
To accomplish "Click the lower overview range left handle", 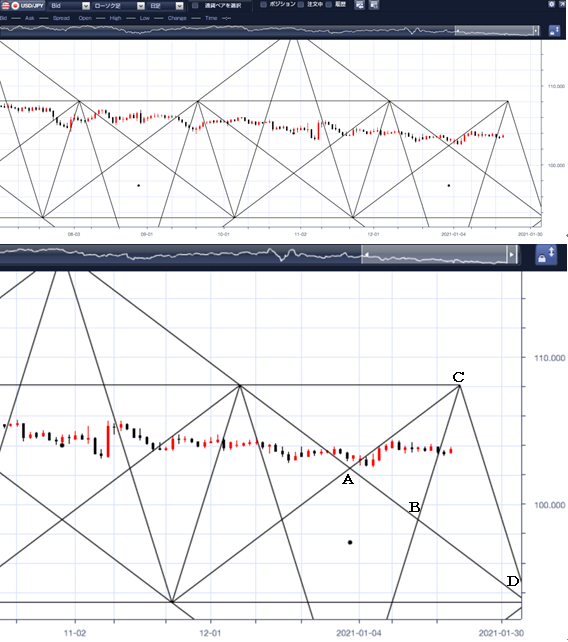I will [x=367, y=255].
